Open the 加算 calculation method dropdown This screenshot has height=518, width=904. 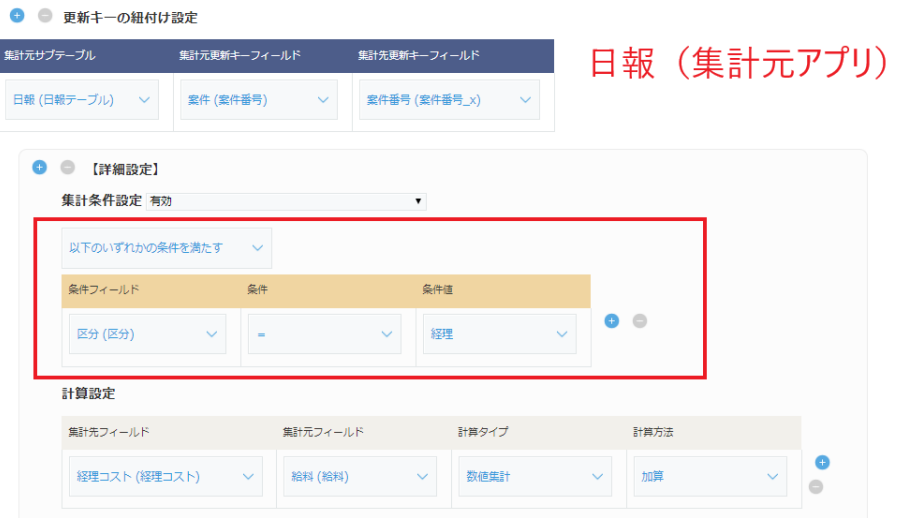point(710,476)
